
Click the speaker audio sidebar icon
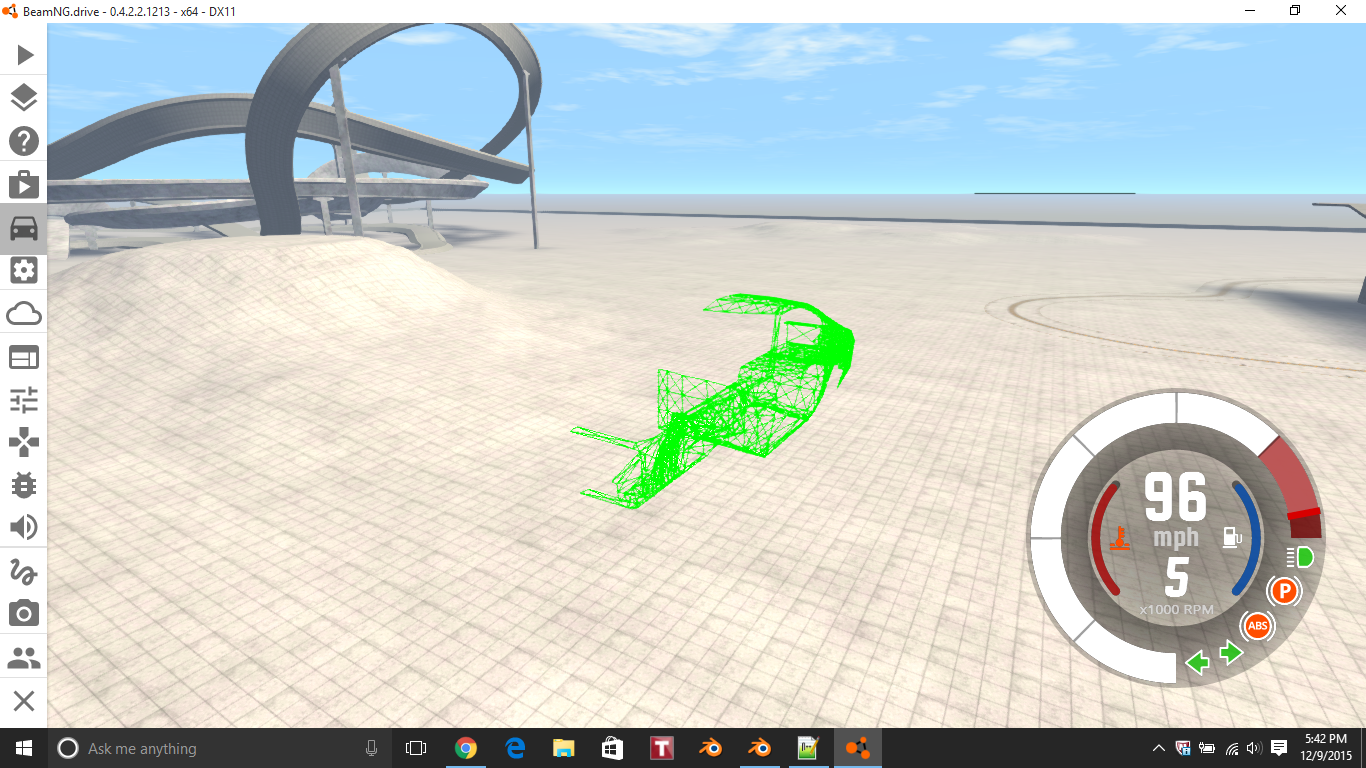[x=24, y=527]
